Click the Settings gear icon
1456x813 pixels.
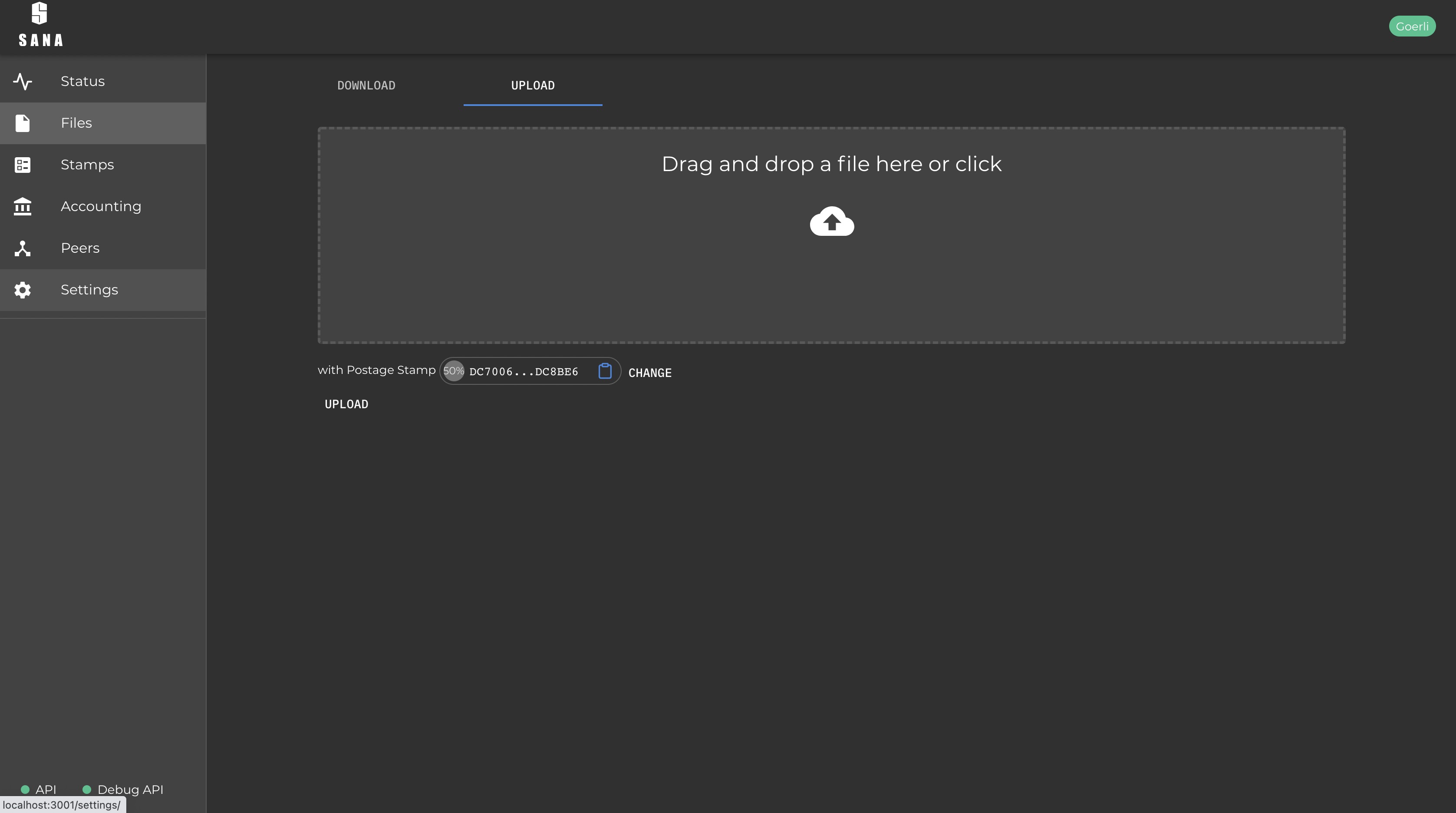[x=23, y=290]
